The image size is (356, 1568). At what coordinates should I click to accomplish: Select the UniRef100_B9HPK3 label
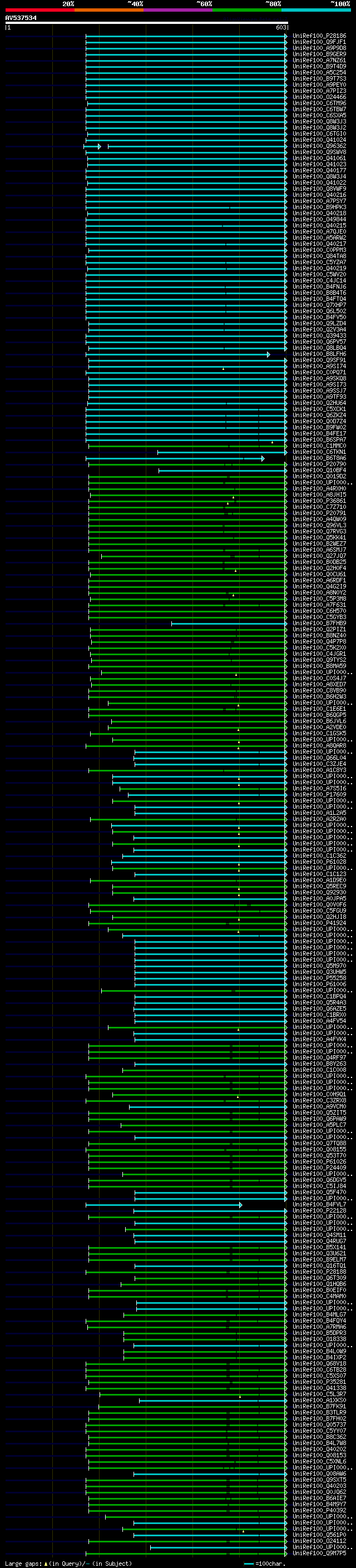319,207
